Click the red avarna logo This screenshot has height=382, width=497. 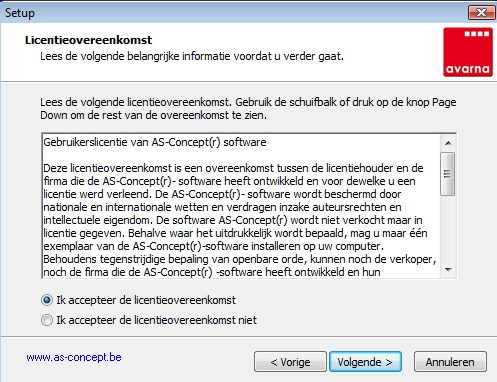click(468, 52)
